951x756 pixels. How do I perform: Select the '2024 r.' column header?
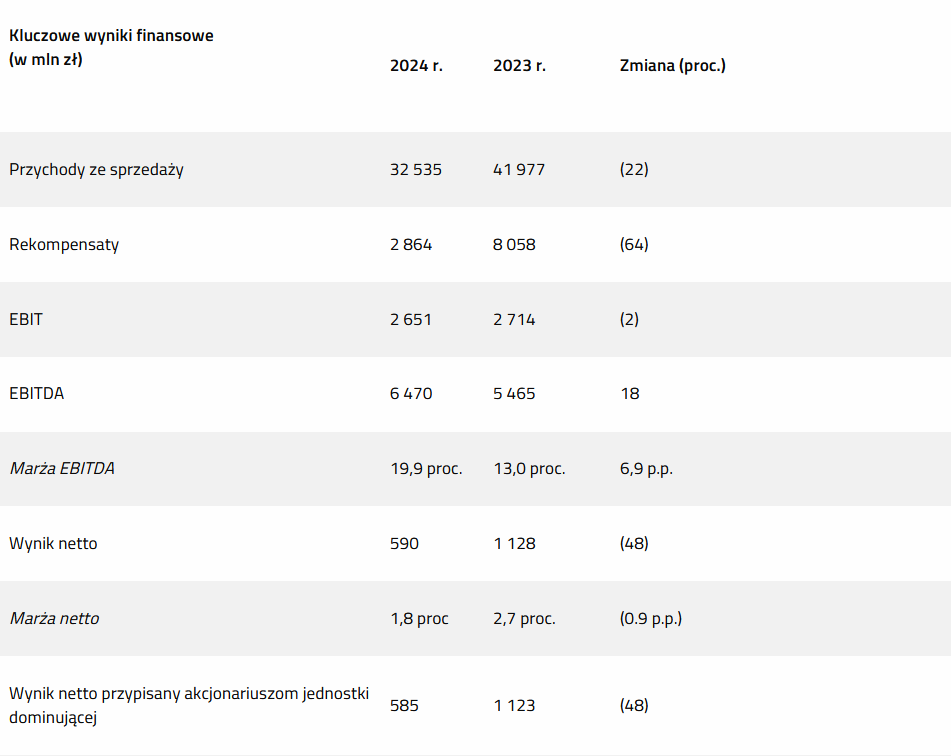416,66
